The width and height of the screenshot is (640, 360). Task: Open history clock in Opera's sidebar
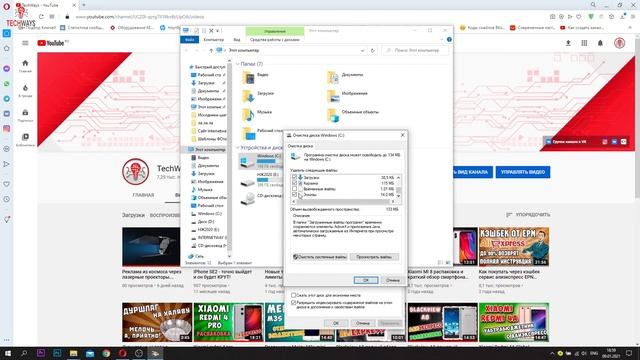(x=7, y=199)
